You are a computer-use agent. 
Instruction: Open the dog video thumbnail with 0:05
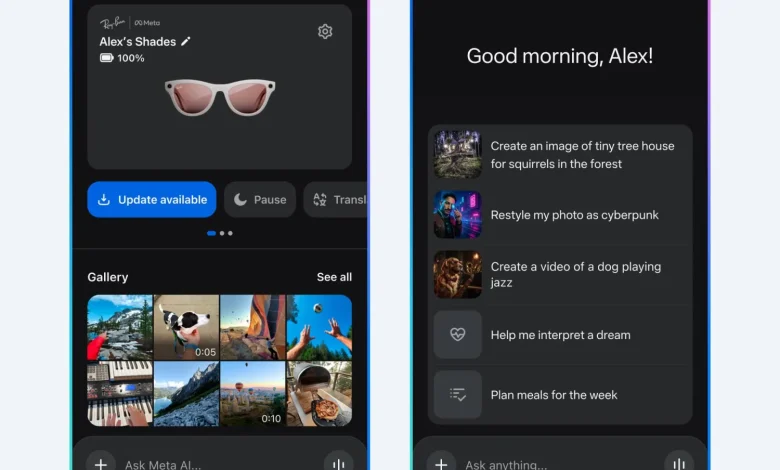[x=186, y=327]
